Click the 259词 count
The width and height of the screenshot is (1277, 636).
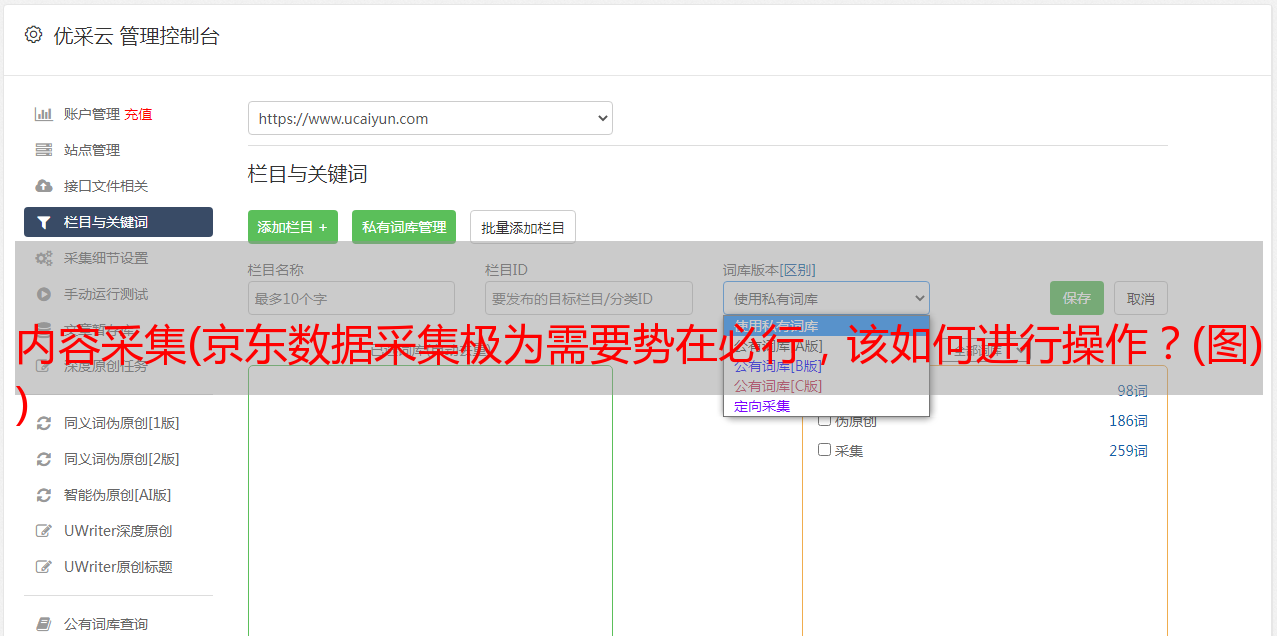pos(1128,451)
